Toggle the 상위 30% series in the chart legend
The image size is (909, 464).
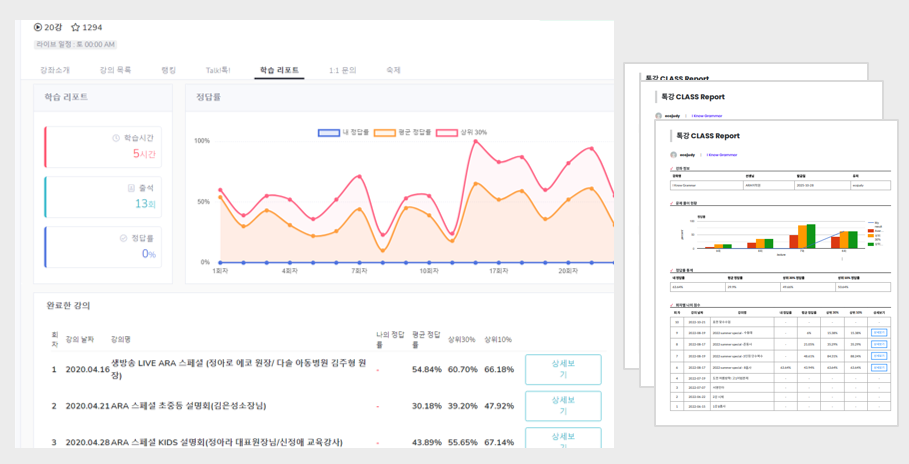pyautogui.click(x=461, y=132)
